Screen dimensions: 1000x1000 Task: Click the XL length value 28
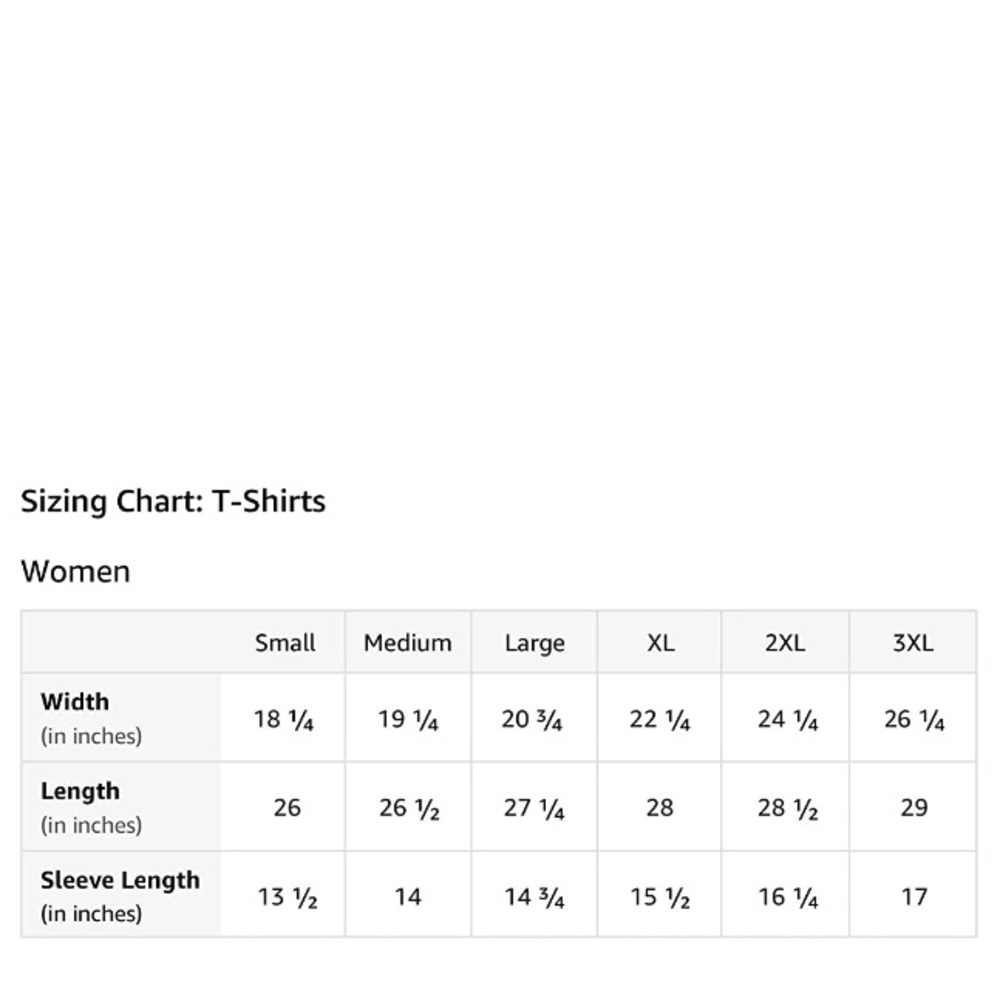coord(659,808)
